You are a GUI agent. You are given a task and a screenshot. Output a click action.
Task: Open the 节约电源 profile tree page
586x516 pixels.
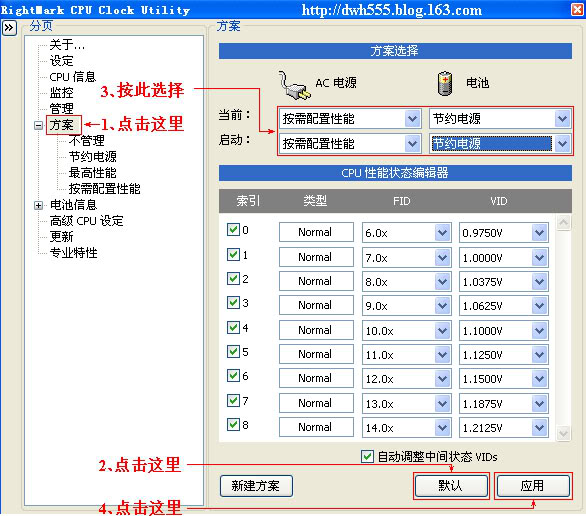click(x=93, y=157)
